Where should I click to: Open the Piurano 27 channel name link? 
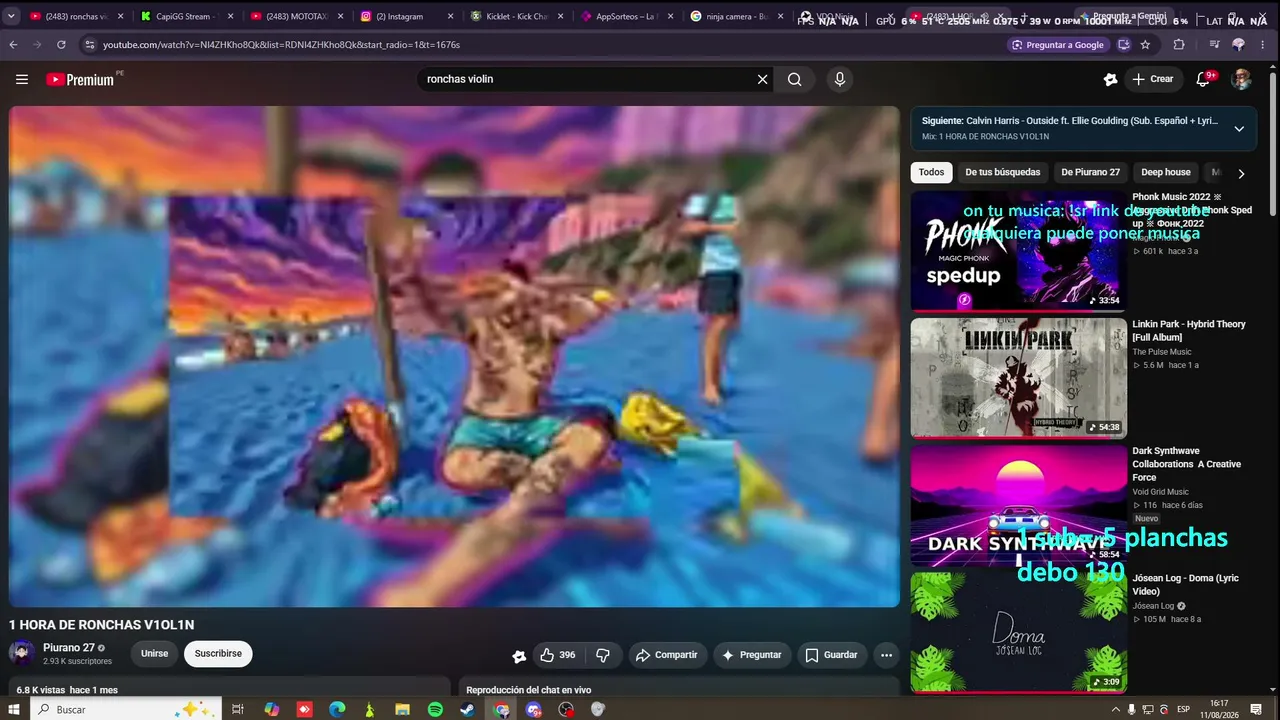coord(69,648)
